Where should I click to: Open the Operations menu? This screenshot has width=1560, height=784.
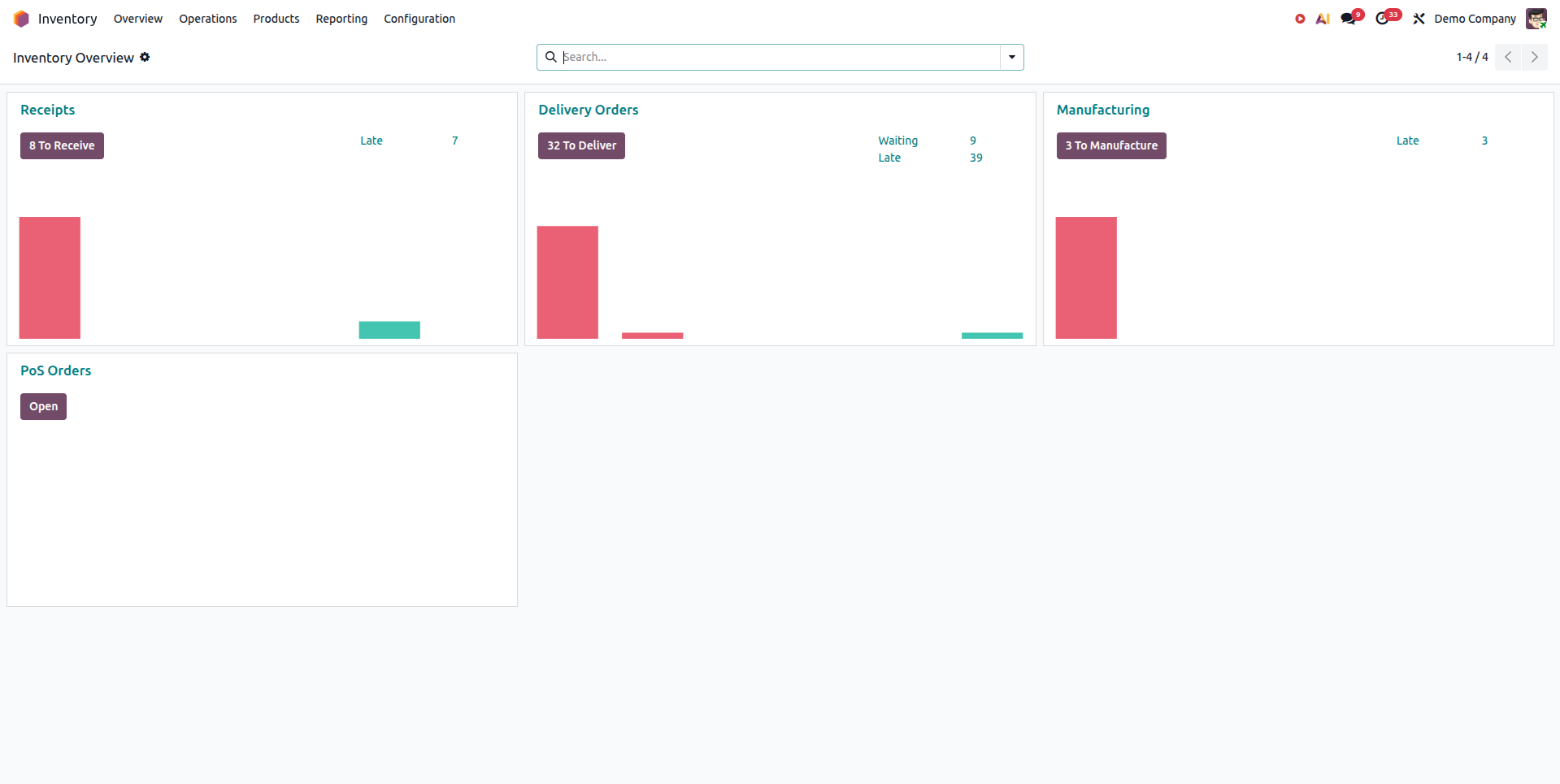point(208,19)
